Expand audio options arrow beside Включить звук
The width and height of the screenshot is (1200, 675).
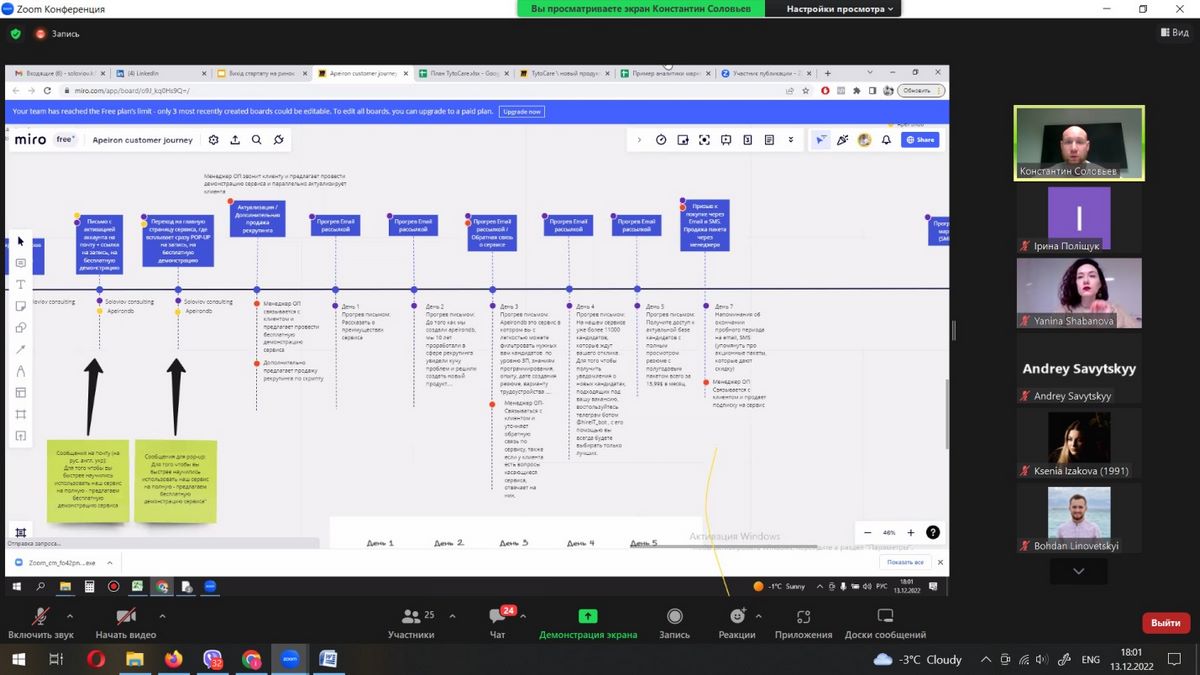tap(69, 615)
